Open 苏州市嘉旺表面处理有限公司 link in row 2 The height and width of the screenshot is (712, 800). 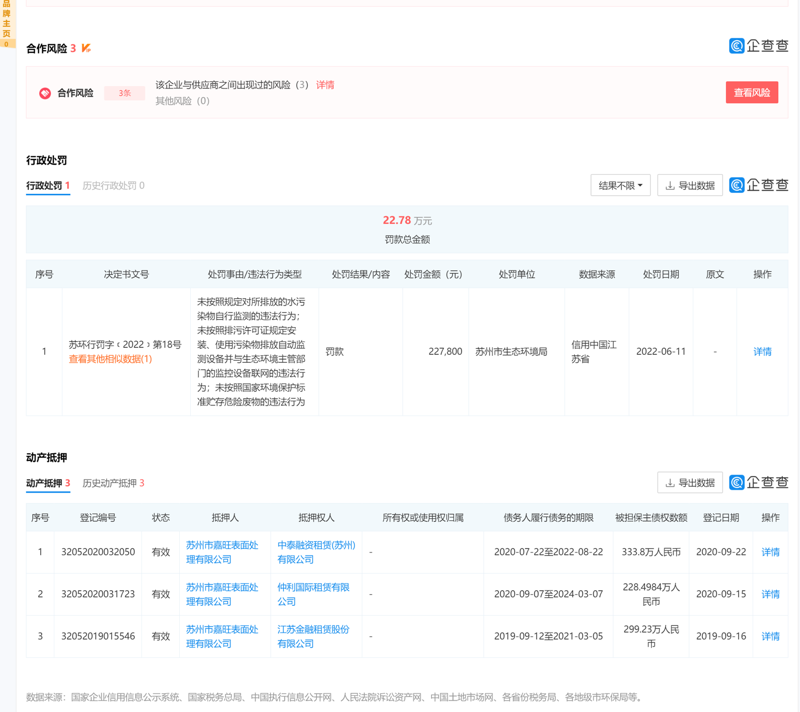pos(222,594)
